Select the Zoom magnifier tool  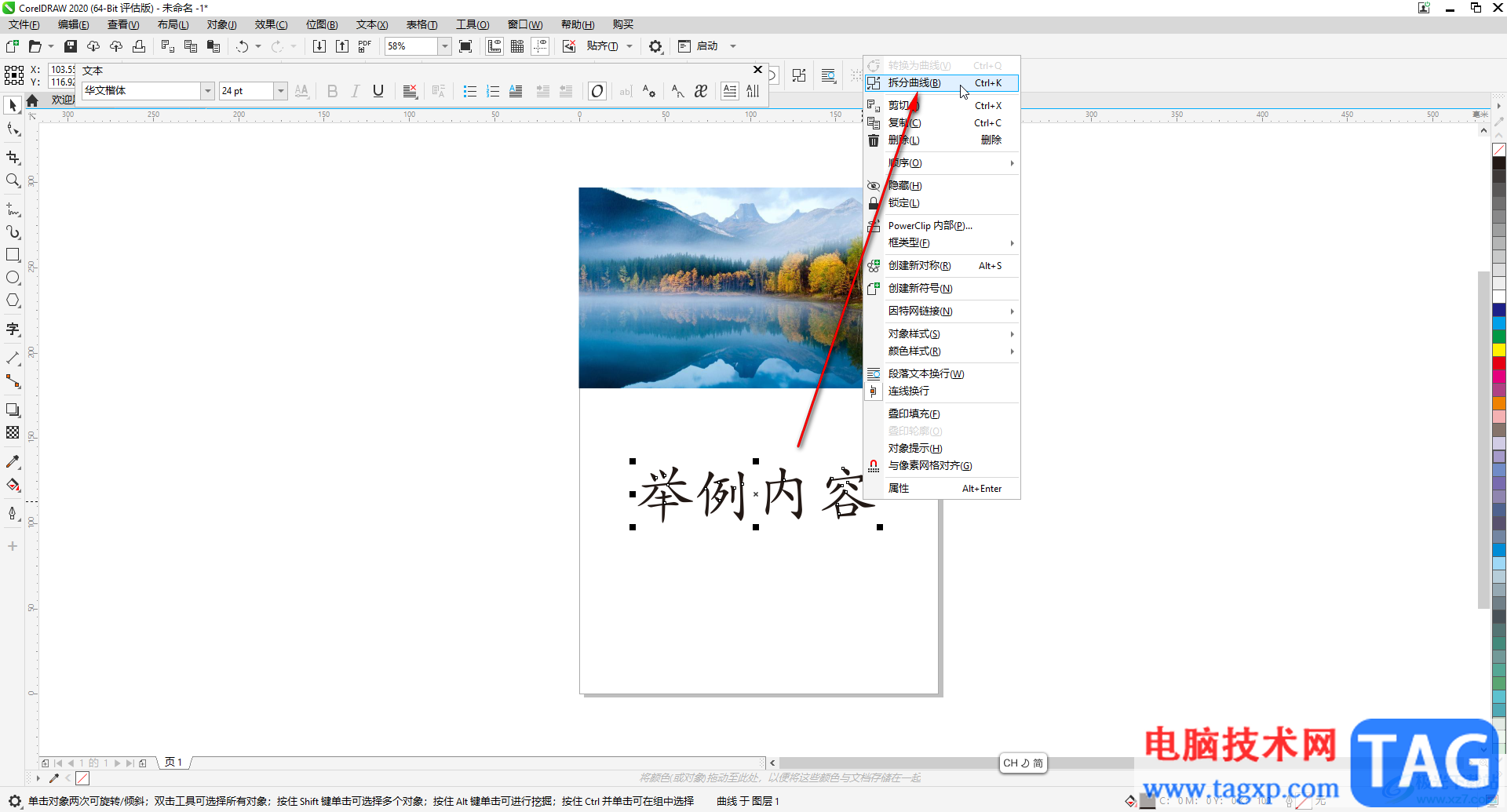[x=13, y=180]
